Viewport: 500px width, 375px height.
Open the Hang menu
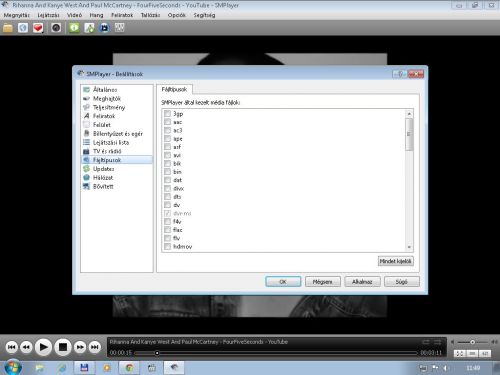[x=96, y=15]
